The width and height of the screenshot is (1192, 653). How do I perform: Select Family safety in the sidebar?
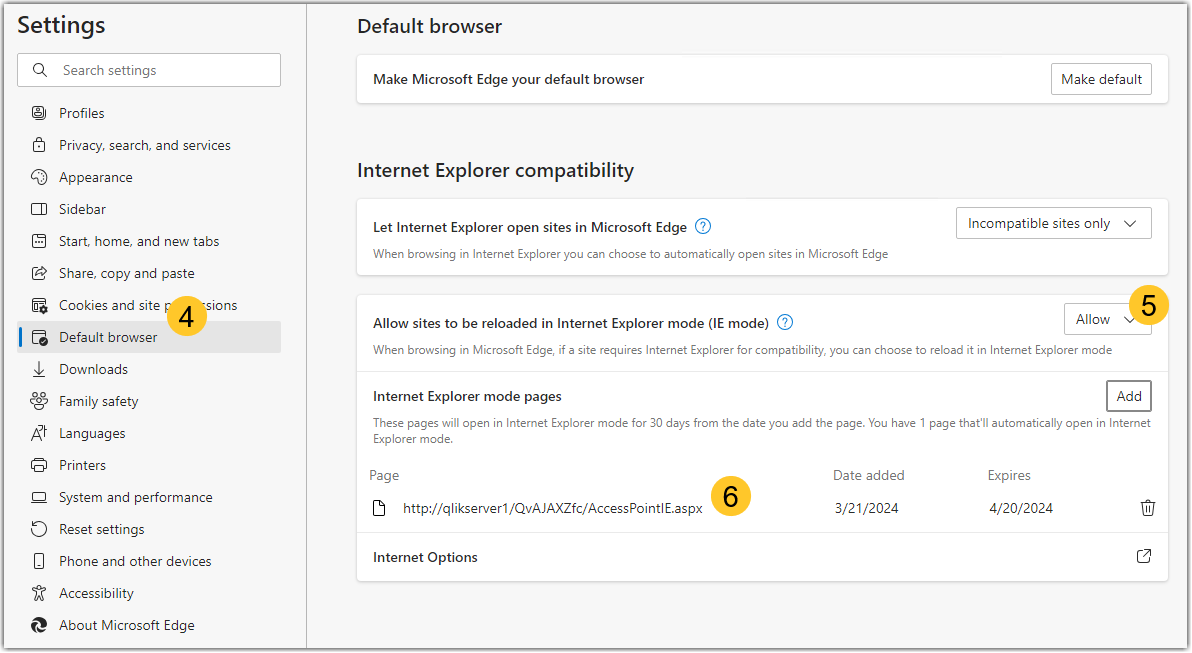coord(98,401)
